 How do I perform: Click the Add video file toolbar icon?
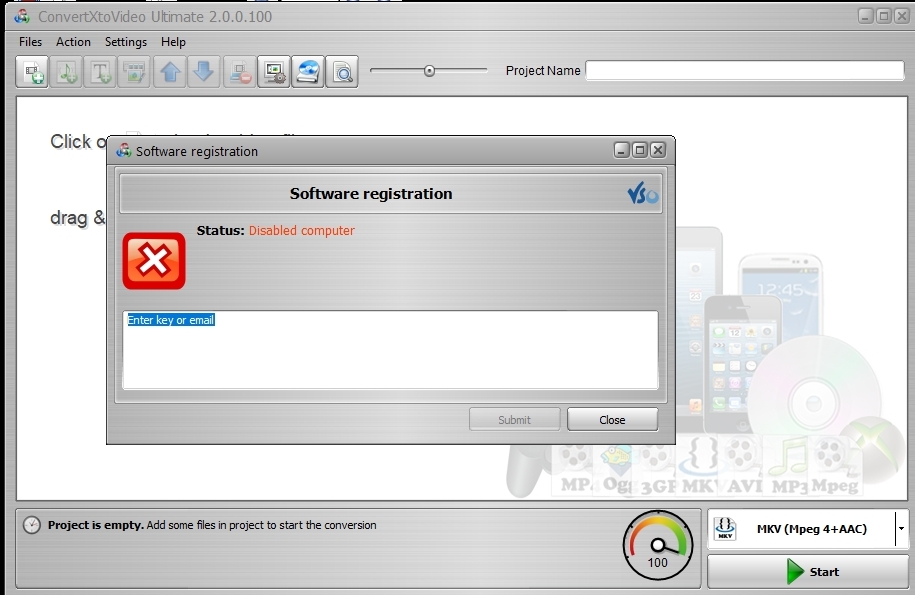click(x=32, y=72)
